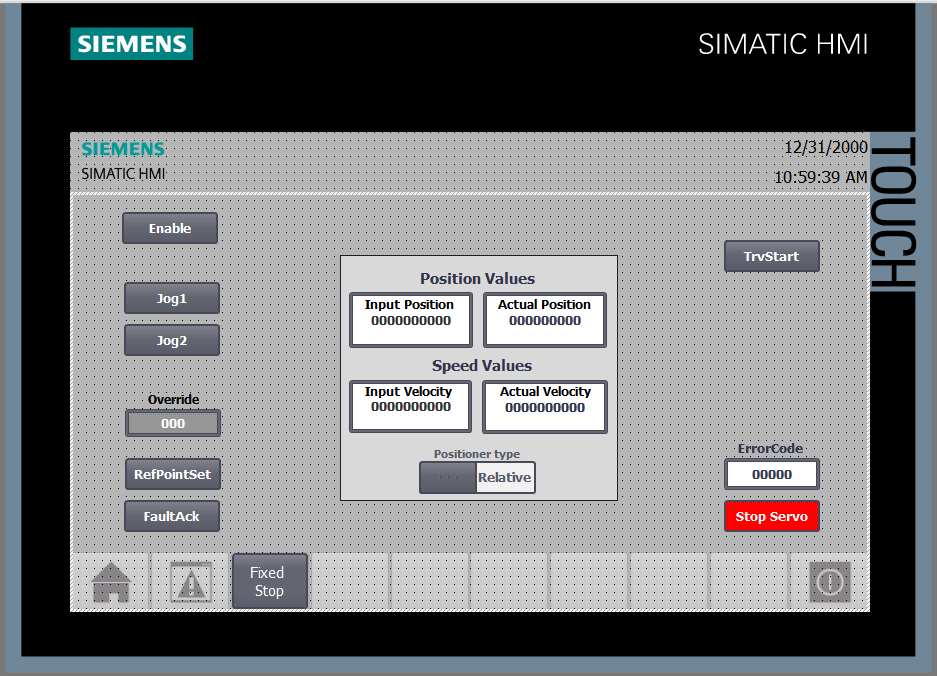Toggle the Positioner type Relative switch
937x676 pixels.
[477, 478]
